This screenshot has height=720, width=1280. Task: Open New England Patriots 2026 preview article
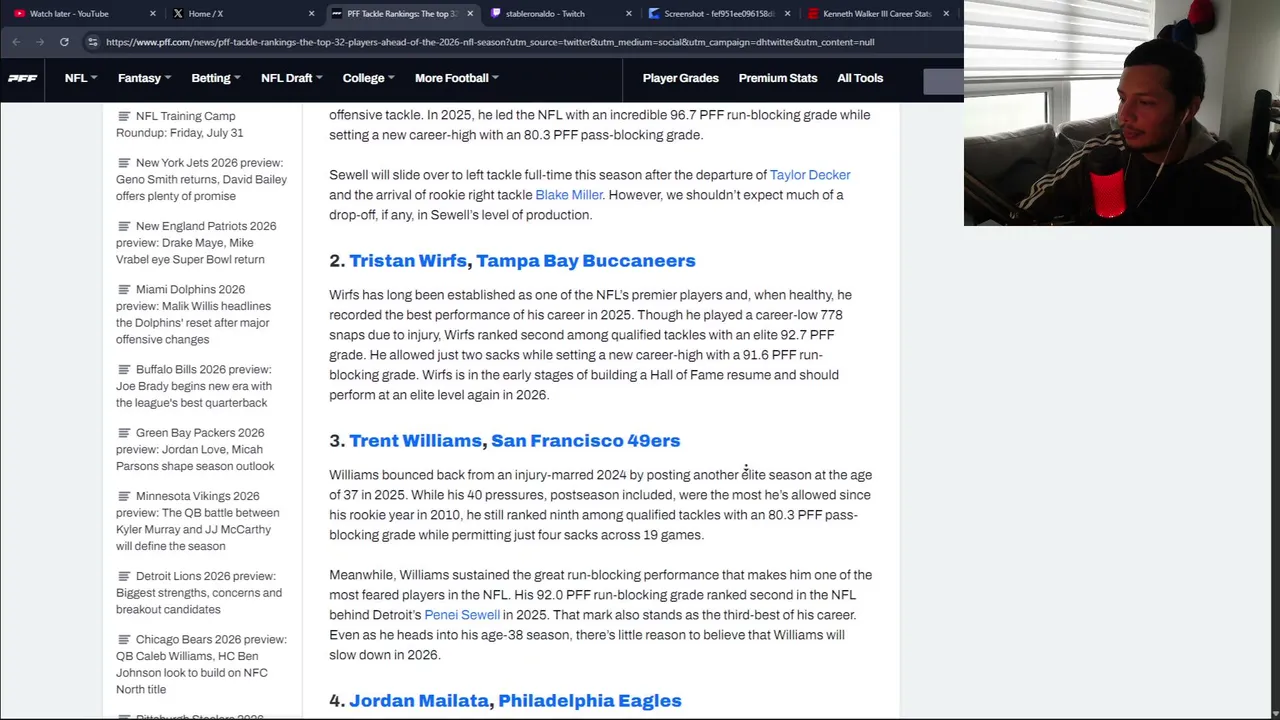[196, 242]
